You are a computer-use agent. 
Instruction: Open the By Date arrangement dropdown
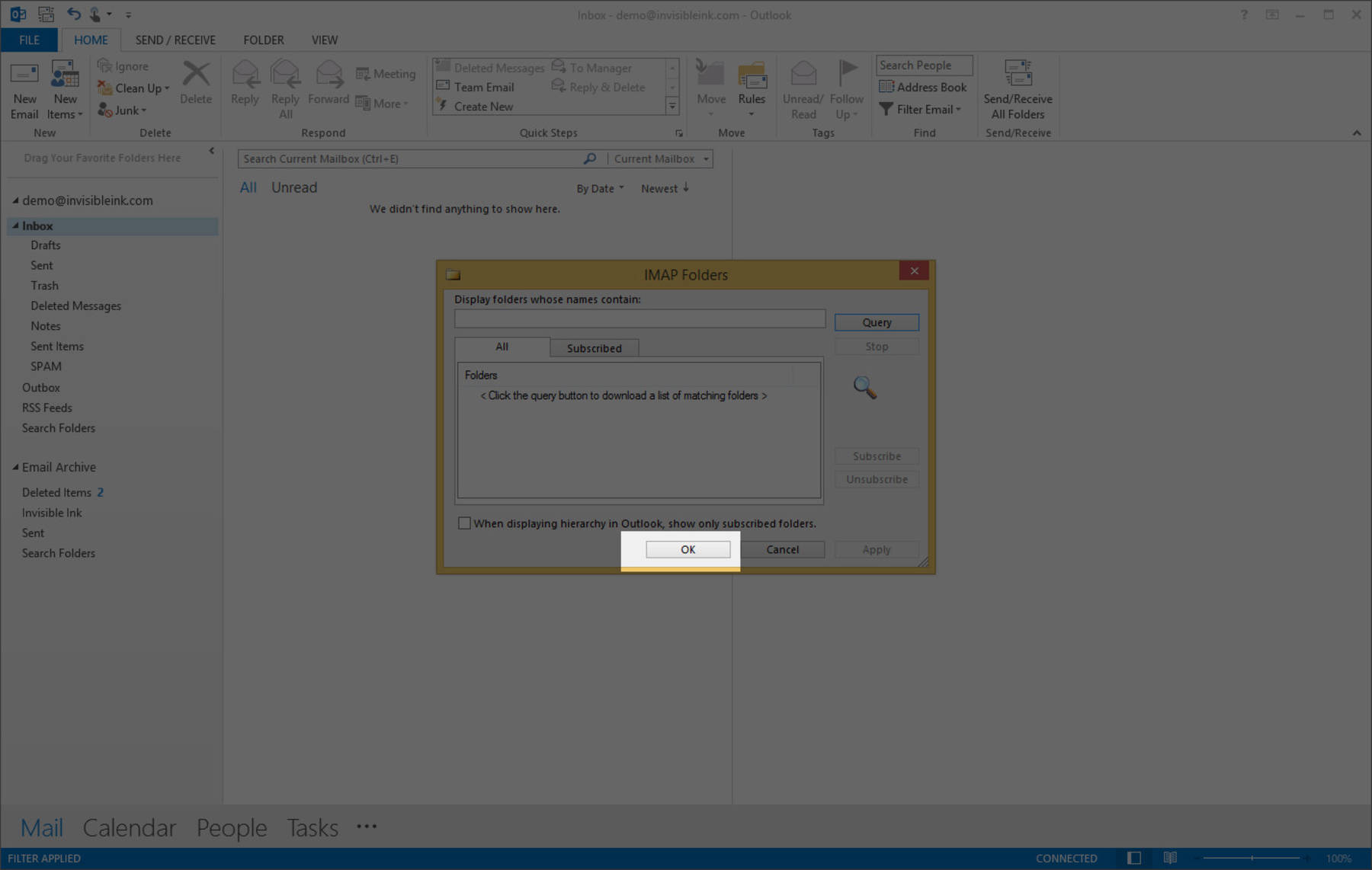tap(600, 188)
